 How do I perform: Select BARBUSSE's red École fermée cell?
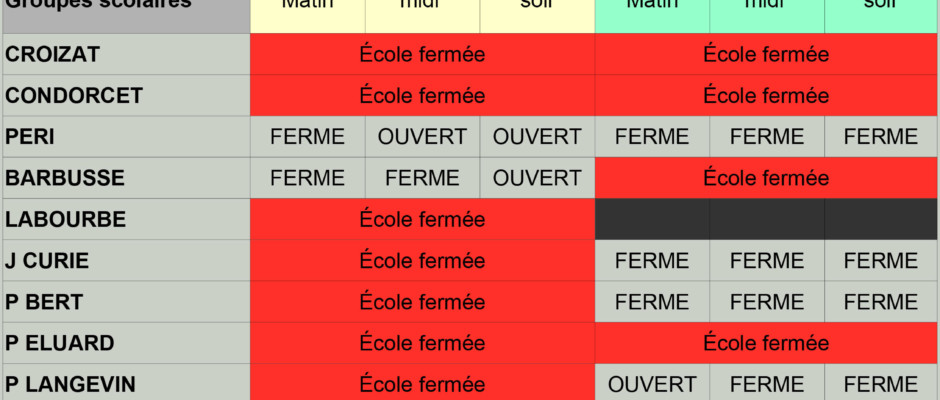(x=766, y=178)
